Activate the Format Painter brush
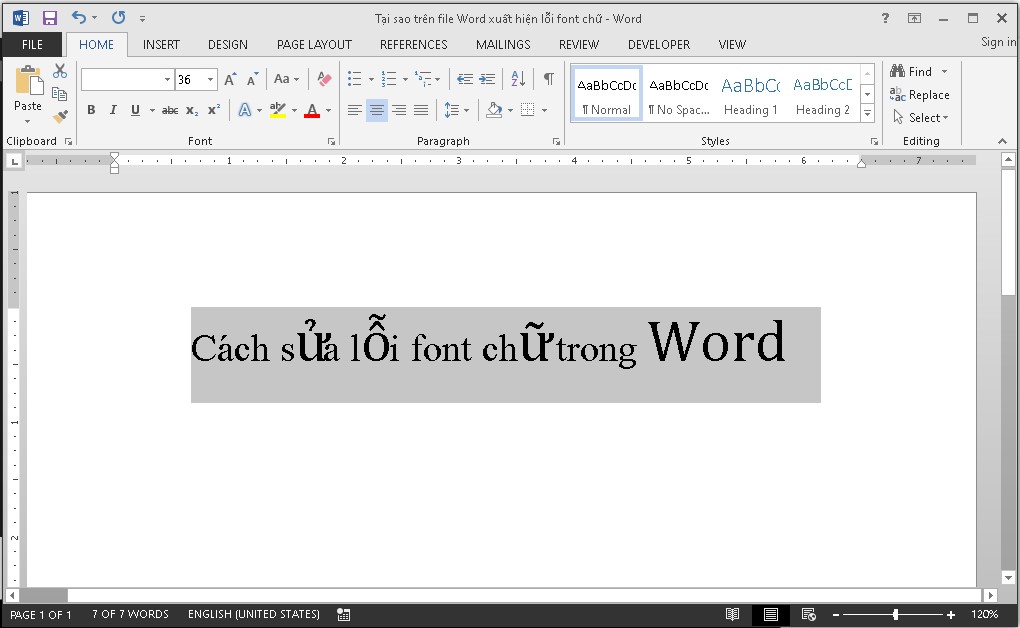Image resolution: width=1020 pixels, height=628 pixels. point(60,117)
